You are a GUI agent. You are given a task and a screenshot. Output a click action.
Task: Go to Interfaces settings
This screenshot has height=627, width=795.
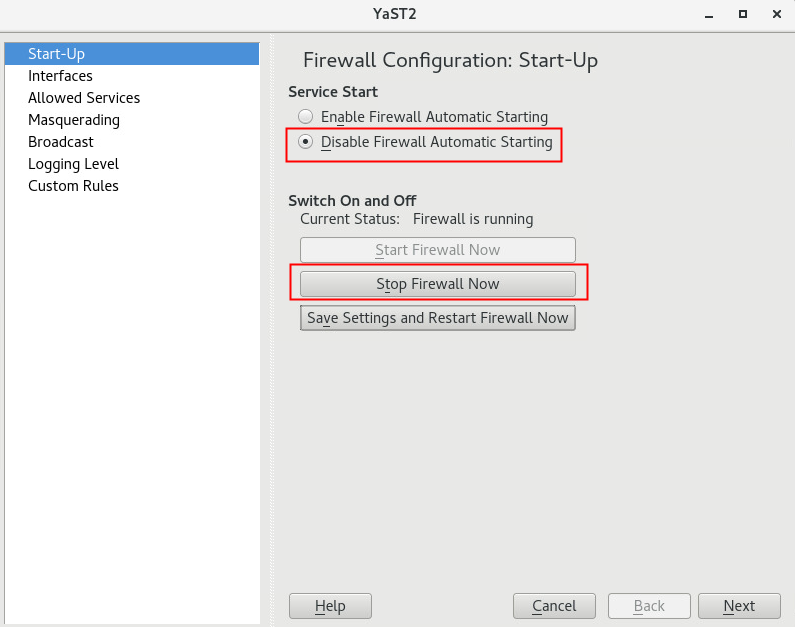60,76
